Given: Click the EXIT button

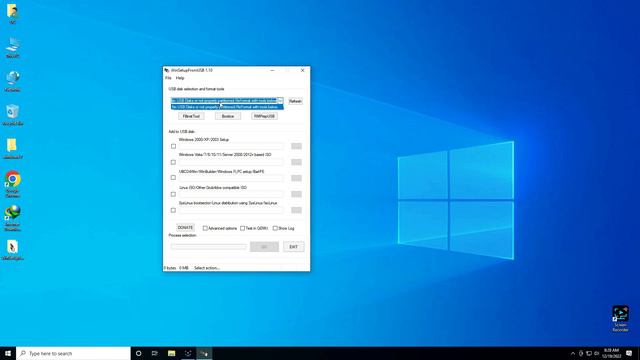Looking at the screenshot, I should tap(293, 247).
